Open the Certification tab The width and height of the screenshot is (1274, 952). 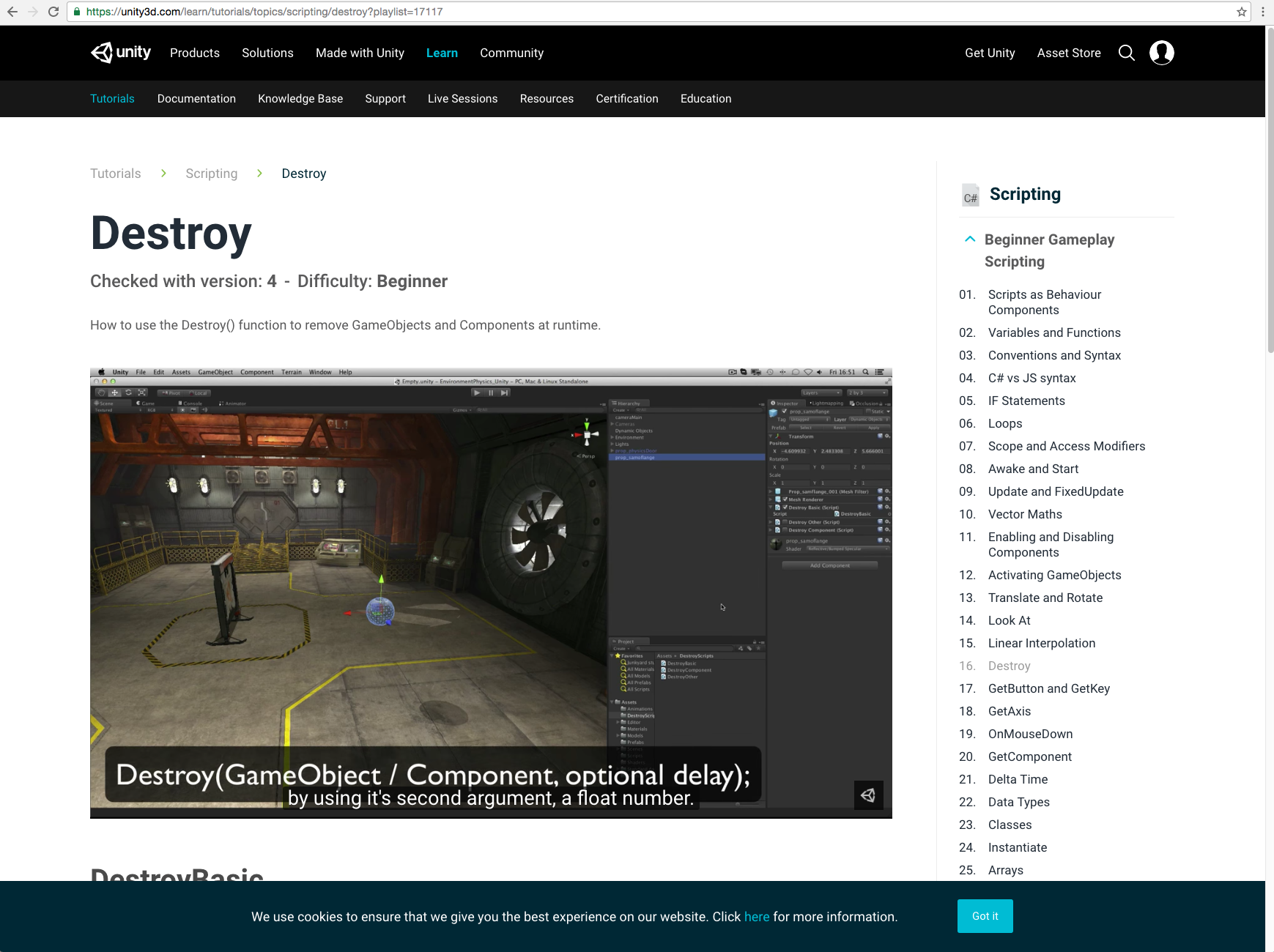click(627, 99)
